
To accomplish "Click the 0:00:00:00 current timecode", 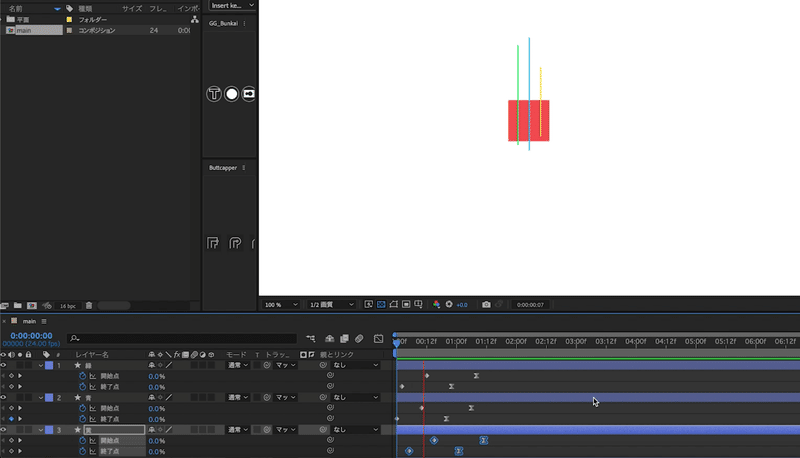I will click(x=31, y=336).
